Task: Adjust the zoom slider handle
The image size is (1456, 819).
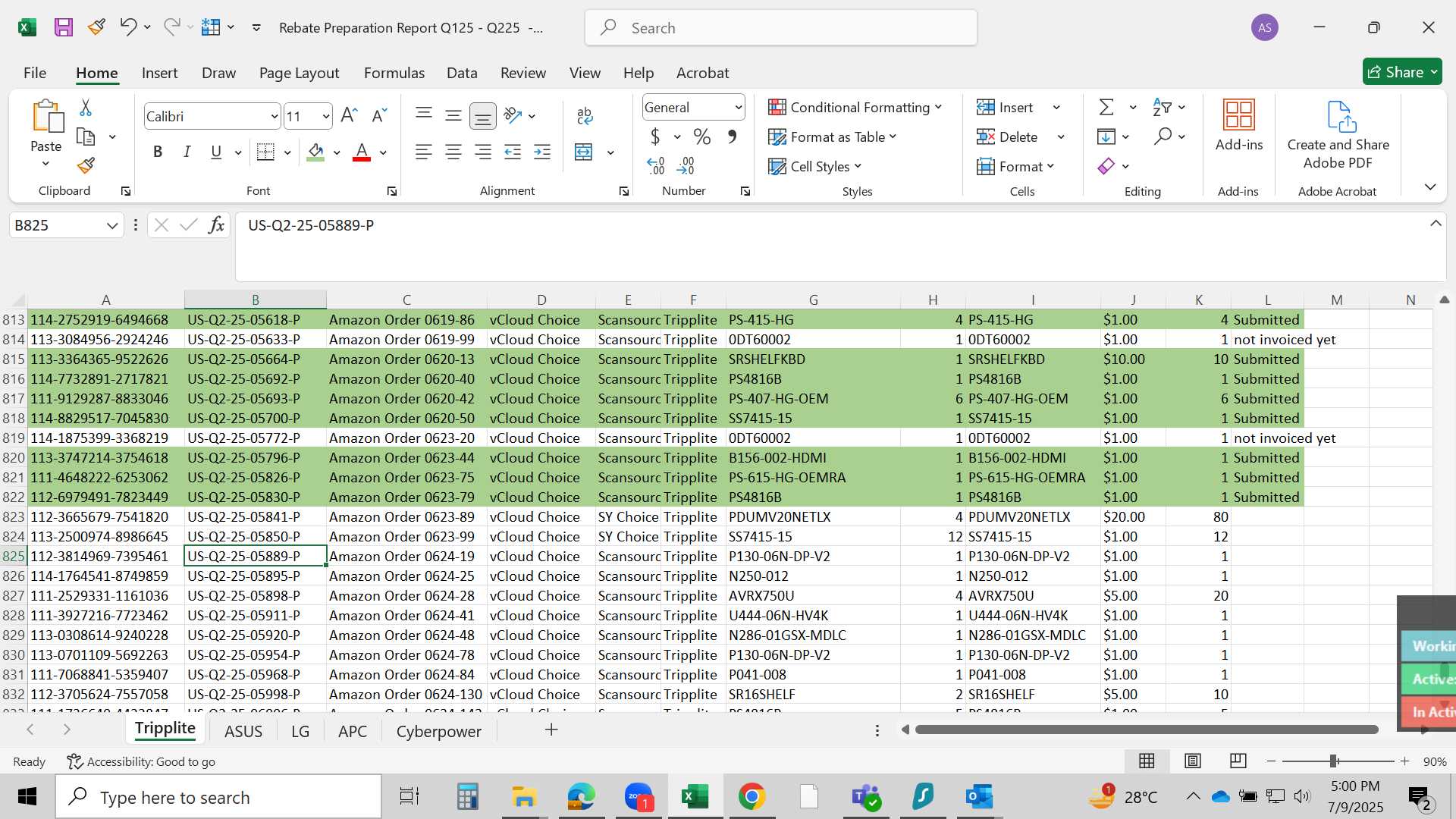Action: (1333, 761)
